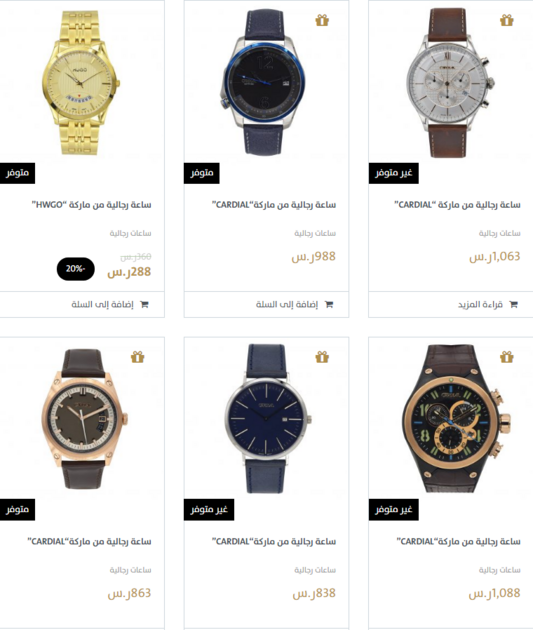533x630 pixels.
Task: Click غير متوفر badge on black-gold chronograph
Action: click(x=394, y=510)
